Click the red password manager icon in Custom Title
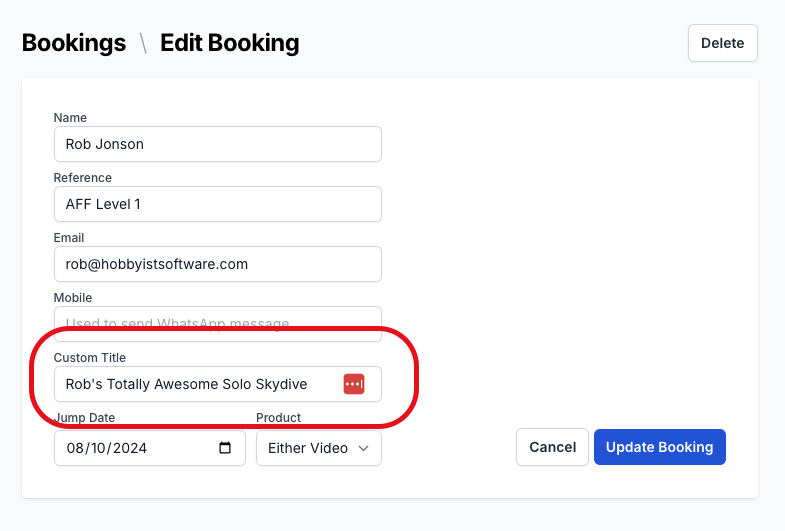 pos(354,384)
